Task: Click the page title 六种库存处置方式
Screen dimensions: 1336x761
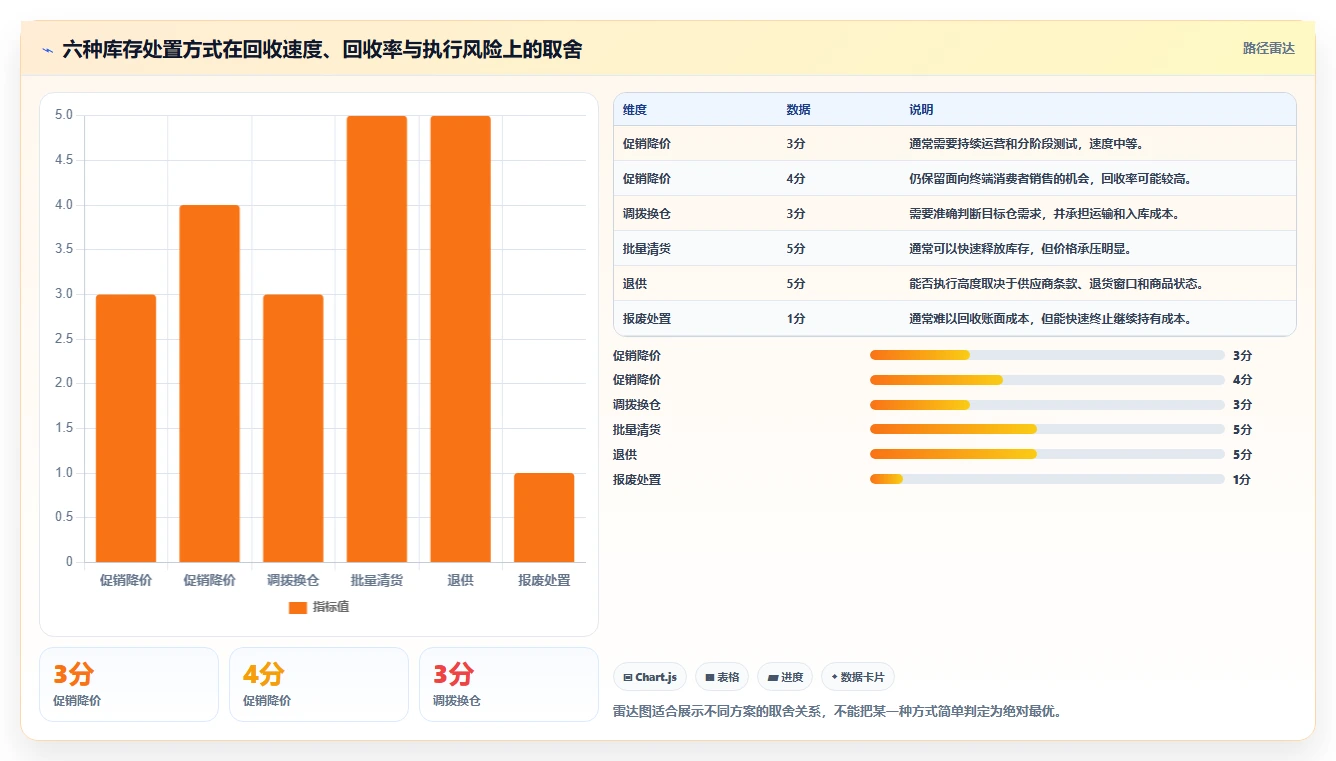Action: coord(322,49)
